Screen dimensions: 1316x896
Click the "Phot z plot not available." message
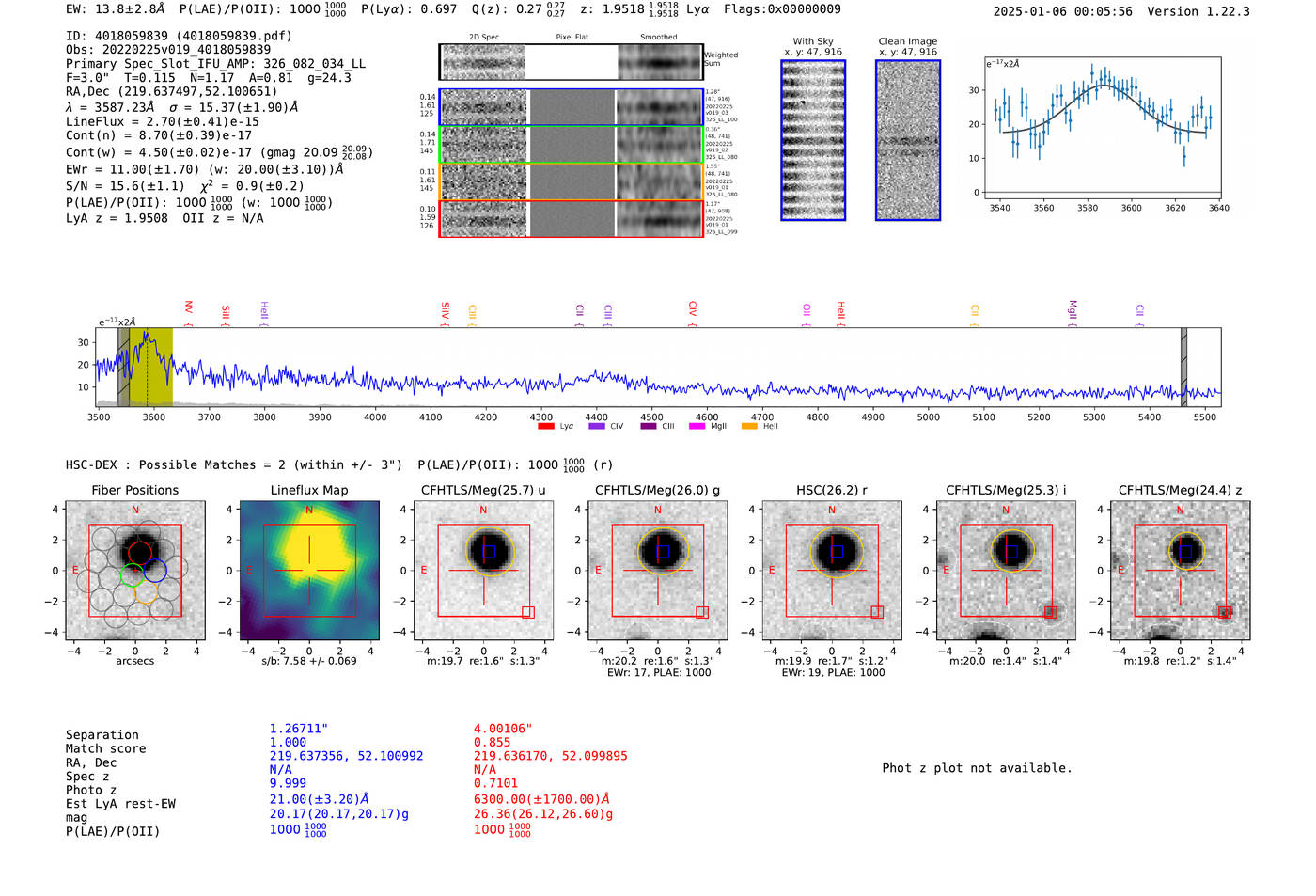[x=977, y=768]
